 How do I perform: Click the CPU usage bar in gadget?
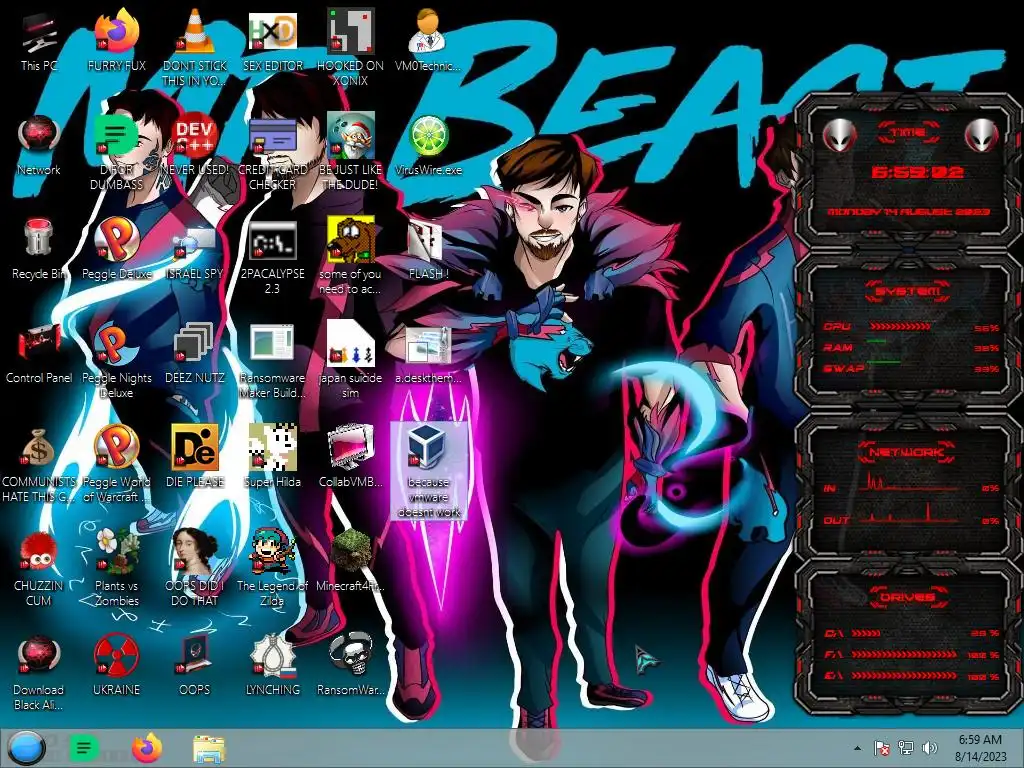[900, 327]
